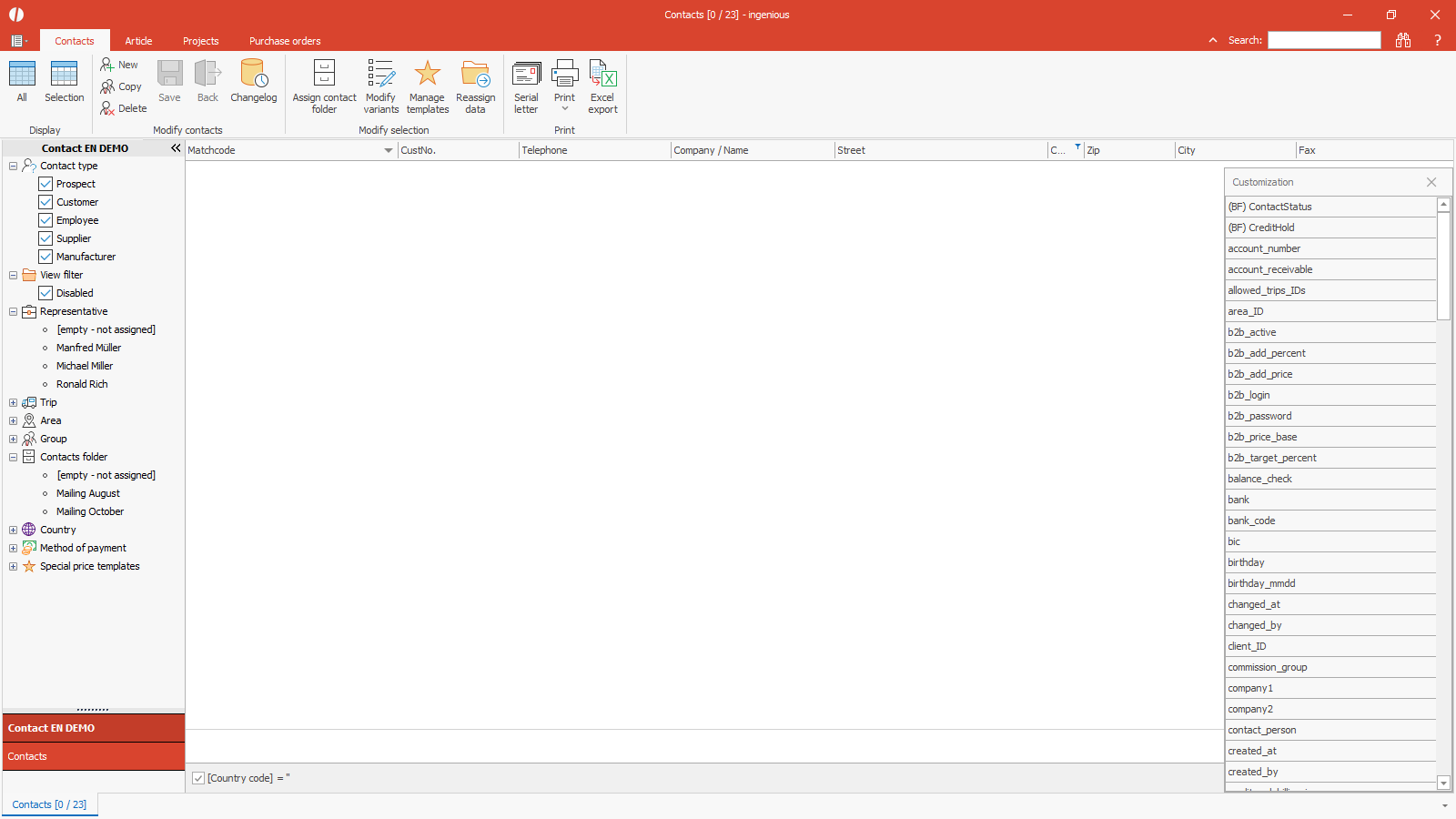Click New contact button
The image size is (1456, 819).
(x=119, y=65)
